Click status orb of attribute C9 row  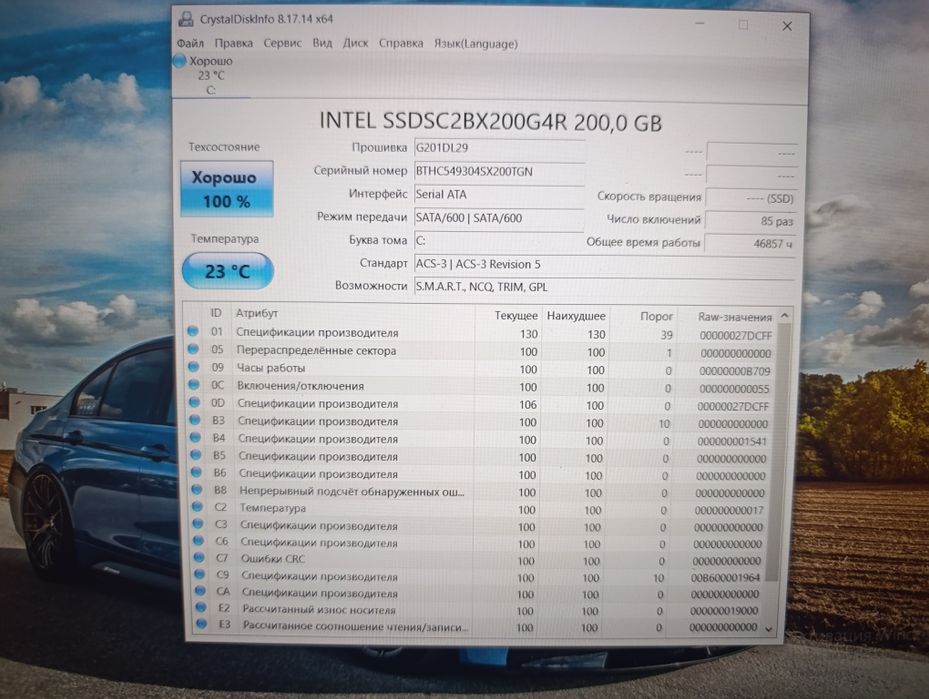[200, 574]
